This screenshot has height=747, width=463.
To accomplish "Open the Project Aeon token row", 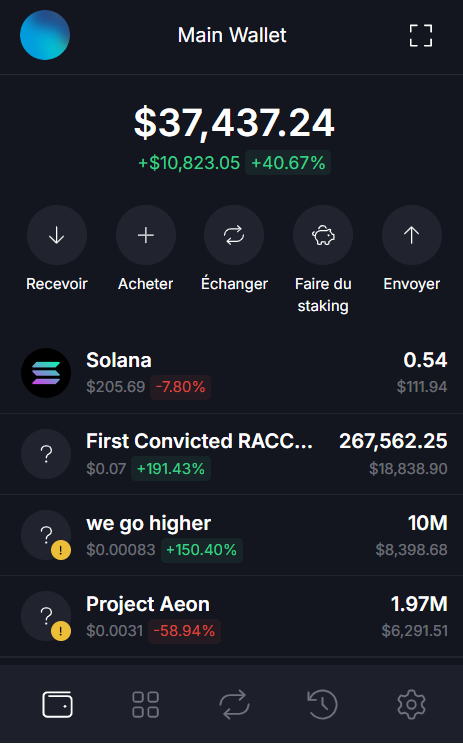I will (232, 616).
